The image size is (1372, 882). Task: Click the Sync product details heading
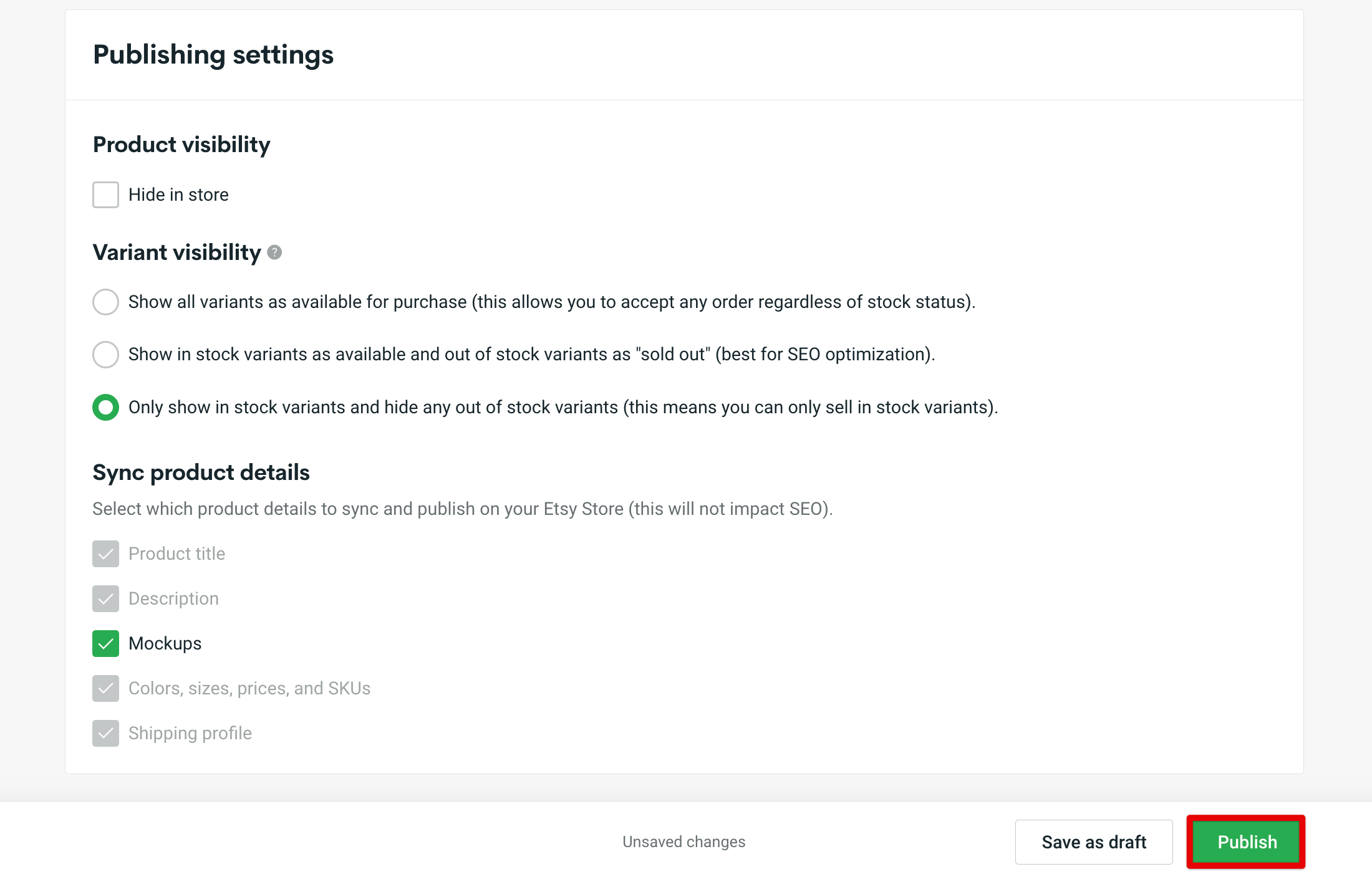click(x=201, y=472)
